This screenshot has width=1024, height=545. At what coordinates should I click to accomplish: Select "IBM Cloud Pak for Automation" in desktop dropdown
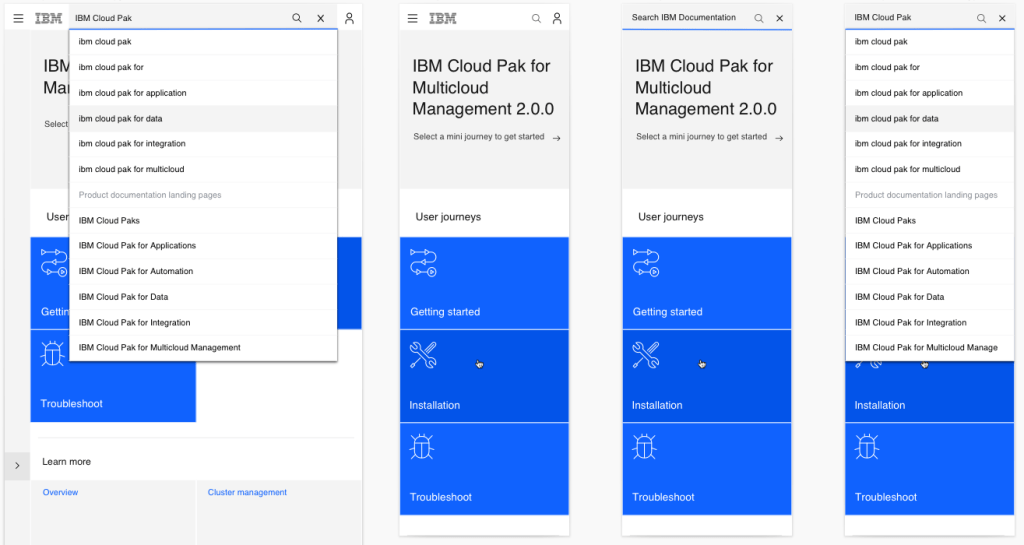(136, 271)
